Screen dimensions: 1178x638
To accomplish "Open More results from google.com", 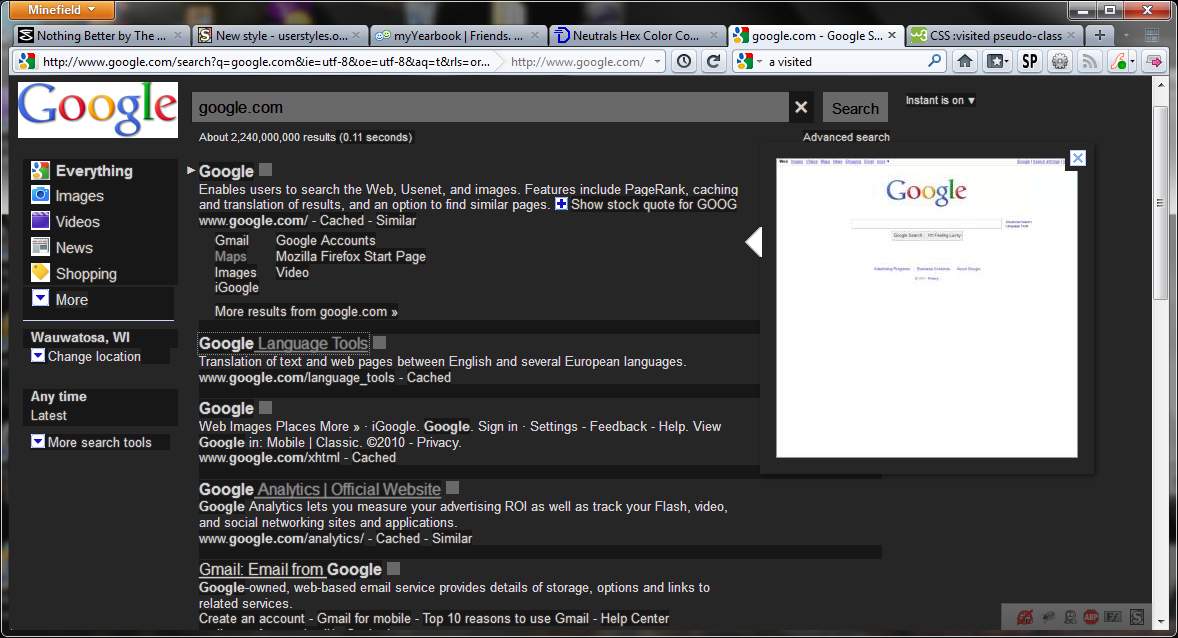I will (306, 311).
